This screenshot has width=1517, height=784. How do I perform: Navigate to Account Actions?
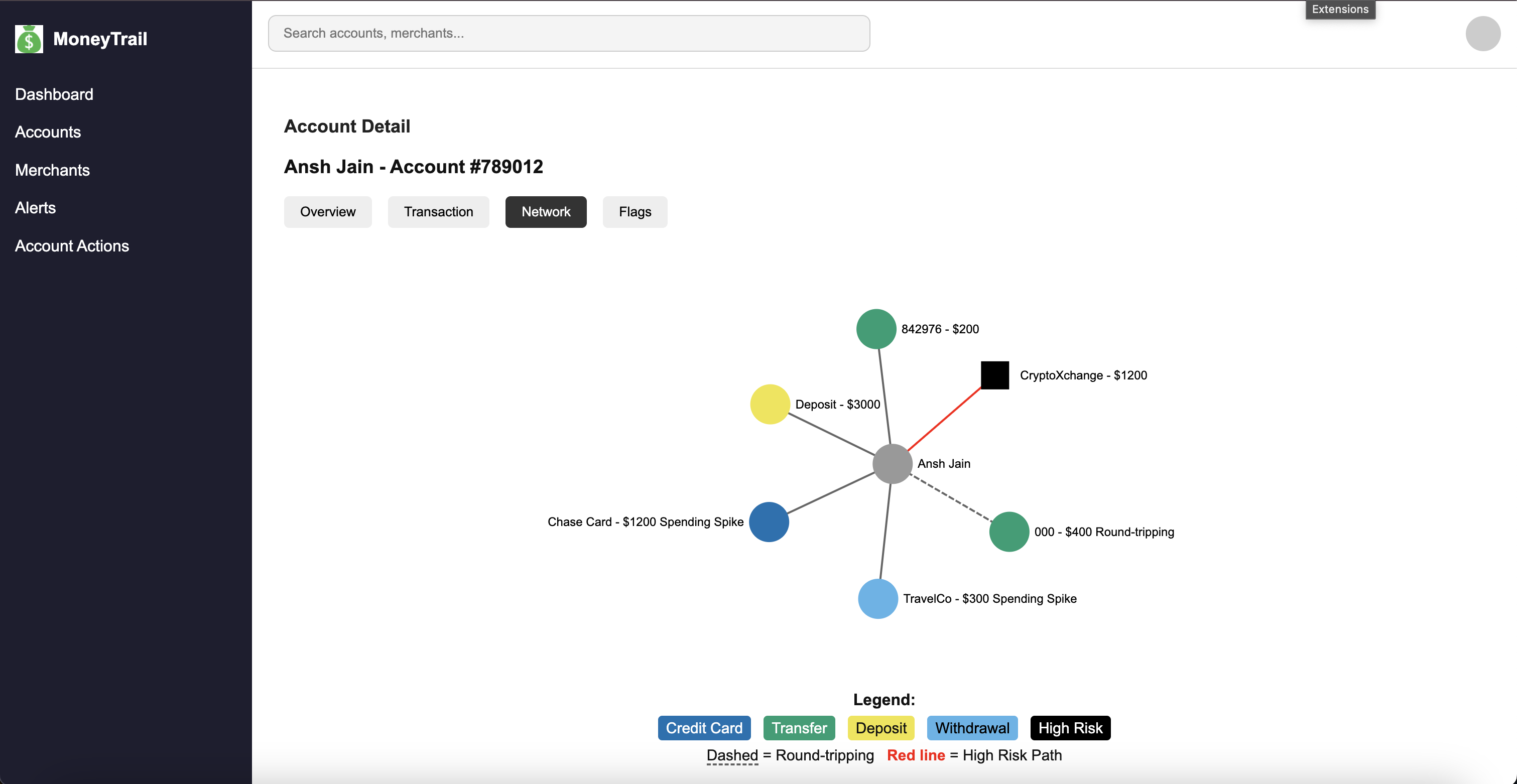pos(72,245)
